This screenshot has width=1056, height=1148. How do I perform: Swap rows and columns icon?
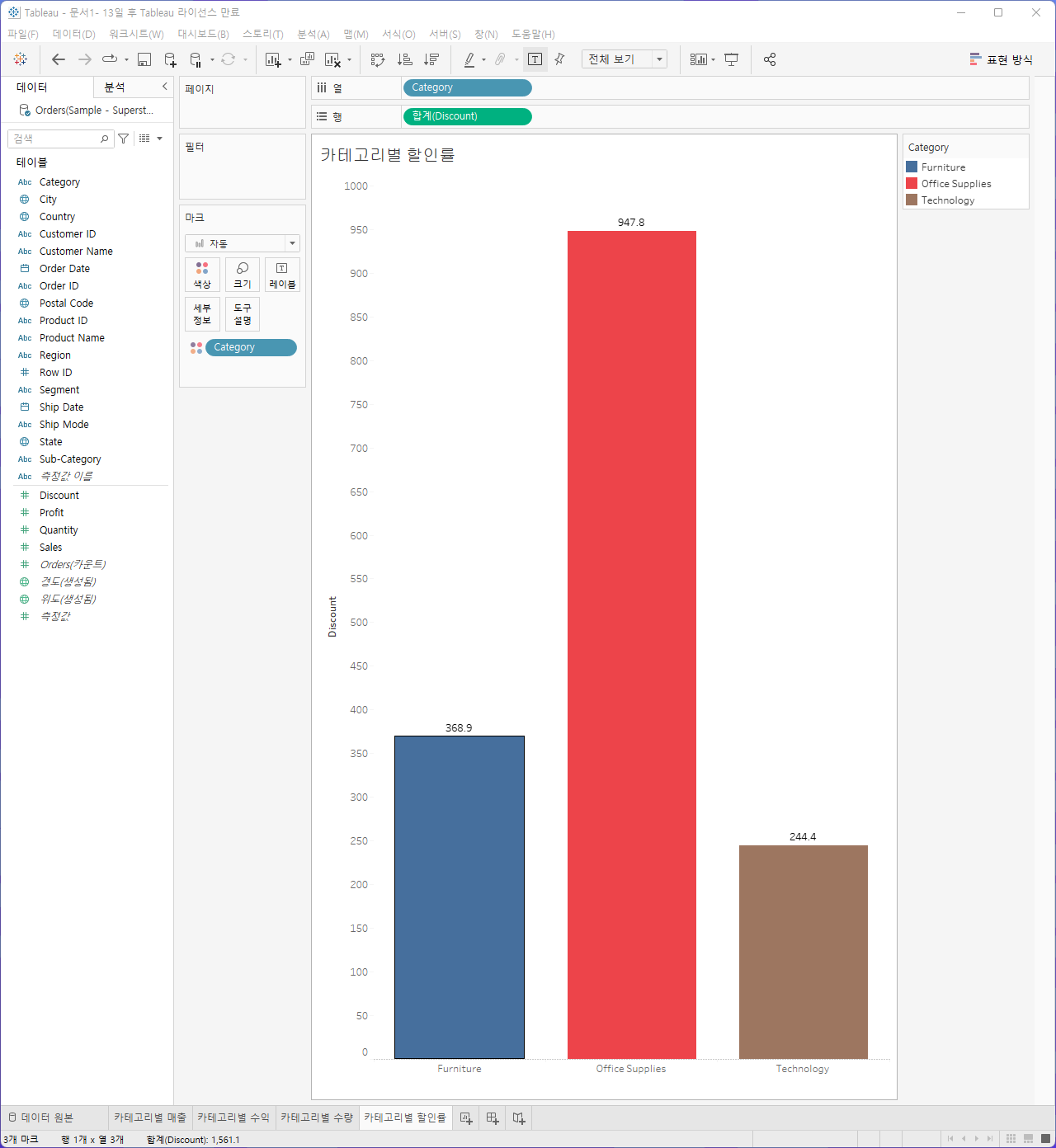pos(378,59)
